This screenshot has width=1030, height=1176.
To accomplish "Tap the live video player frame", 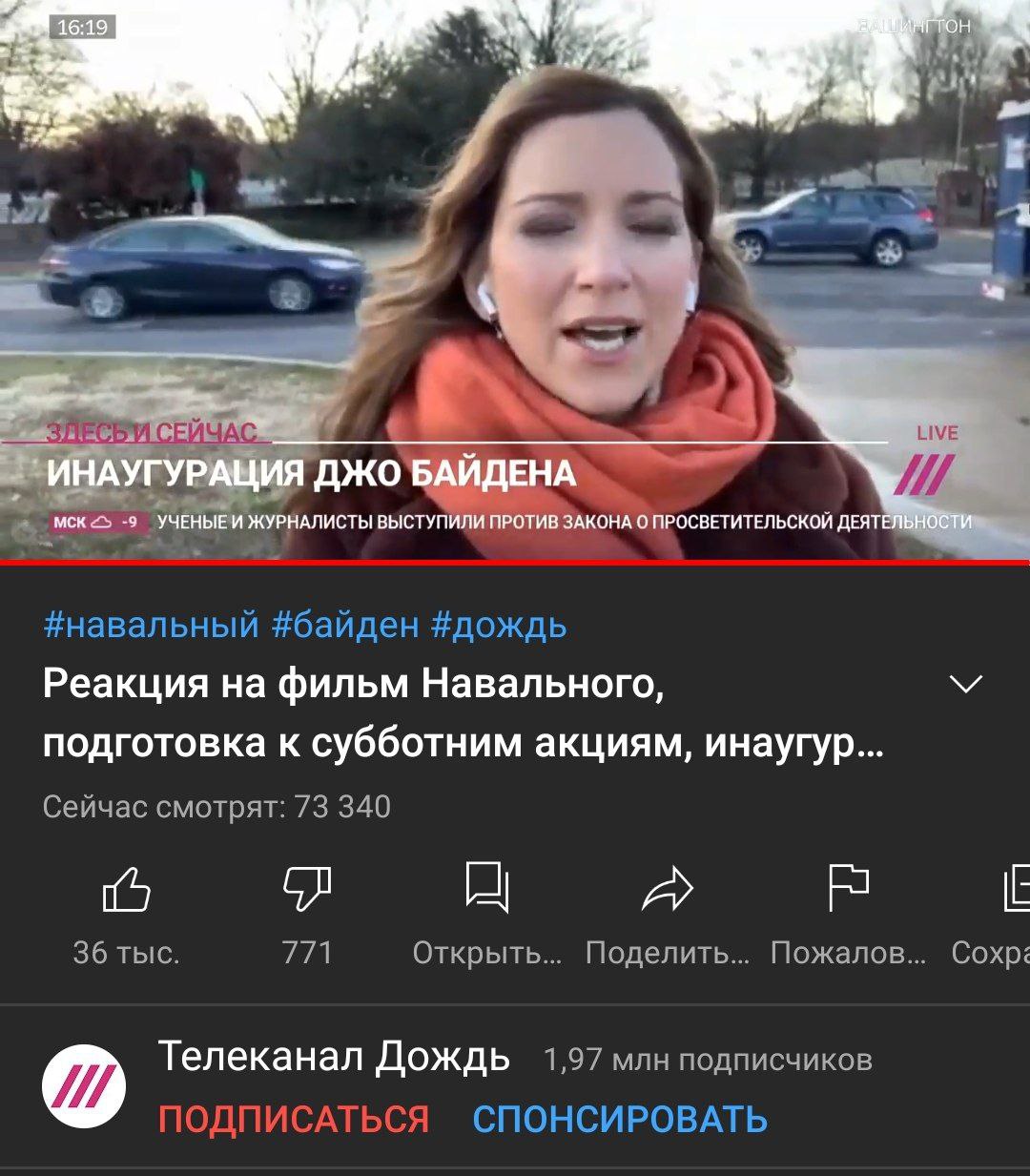I will (x=515, y=279).
